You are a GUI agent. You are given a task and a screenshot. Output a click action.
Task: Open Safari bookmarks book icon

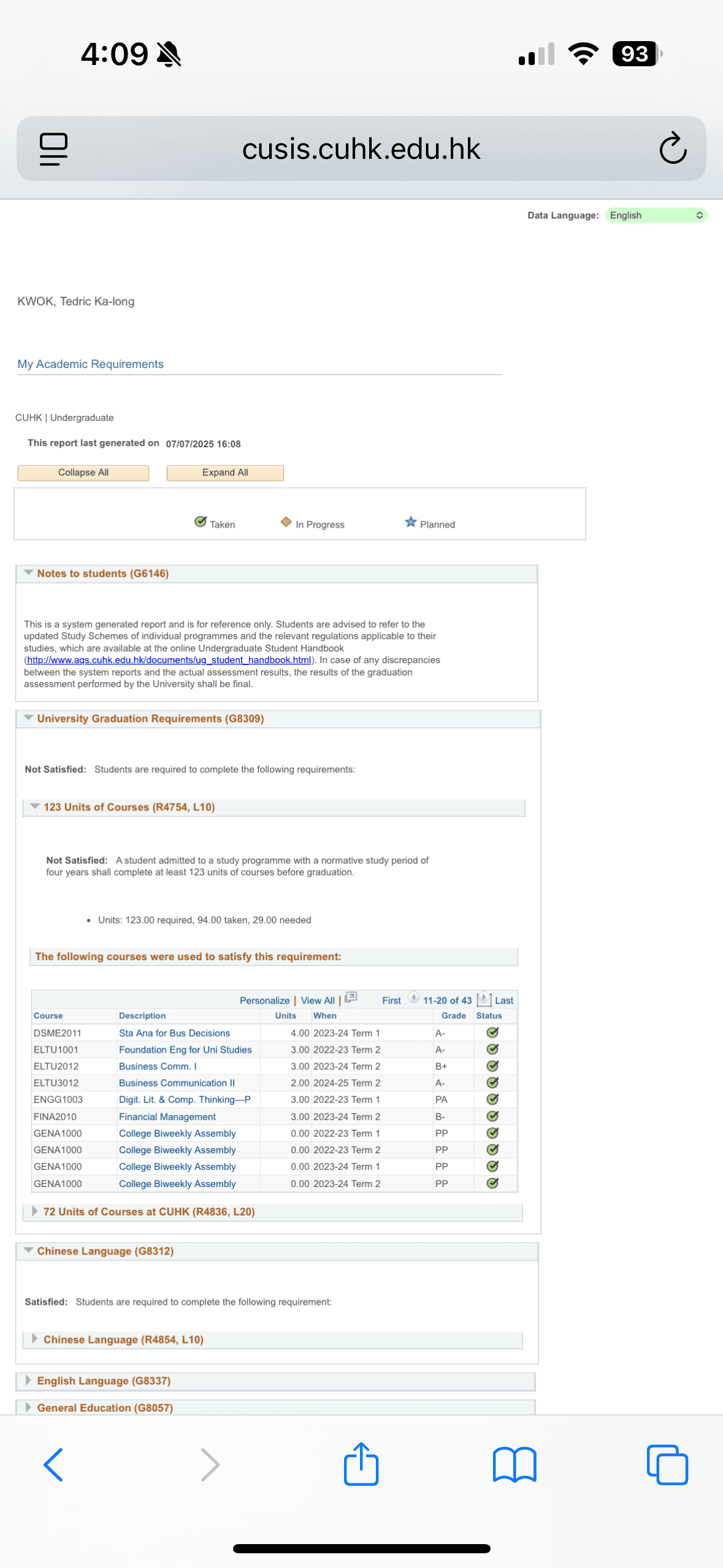[515, 1464]
